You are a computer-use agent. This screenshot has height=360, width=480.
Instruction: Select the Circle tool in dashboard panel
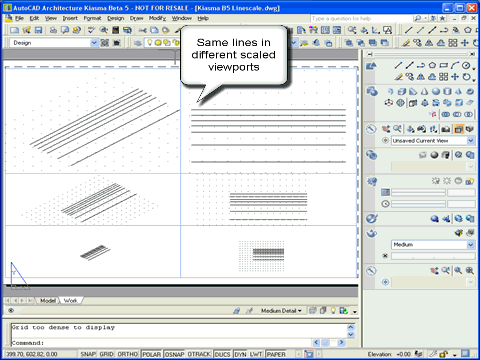click(x=466, y=65)
